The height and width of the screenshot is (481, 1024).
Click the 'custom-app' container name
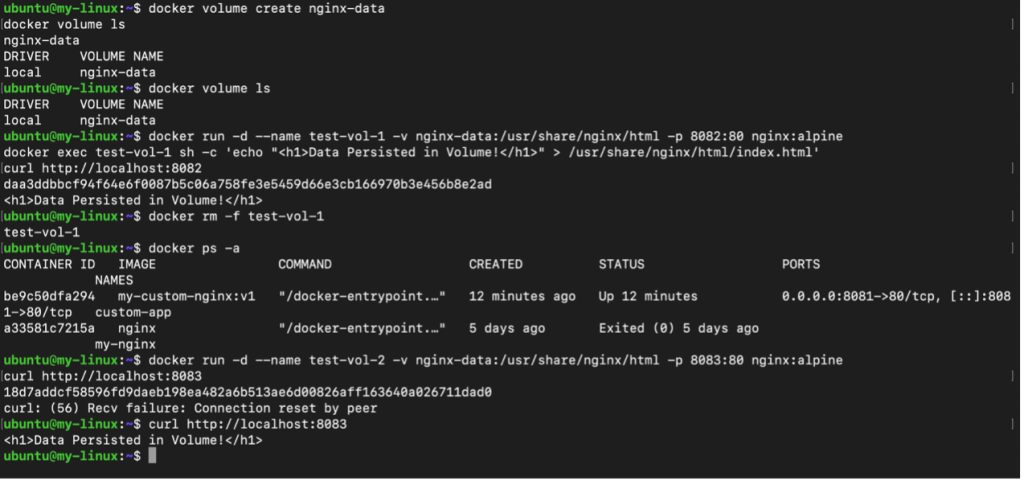133,313
